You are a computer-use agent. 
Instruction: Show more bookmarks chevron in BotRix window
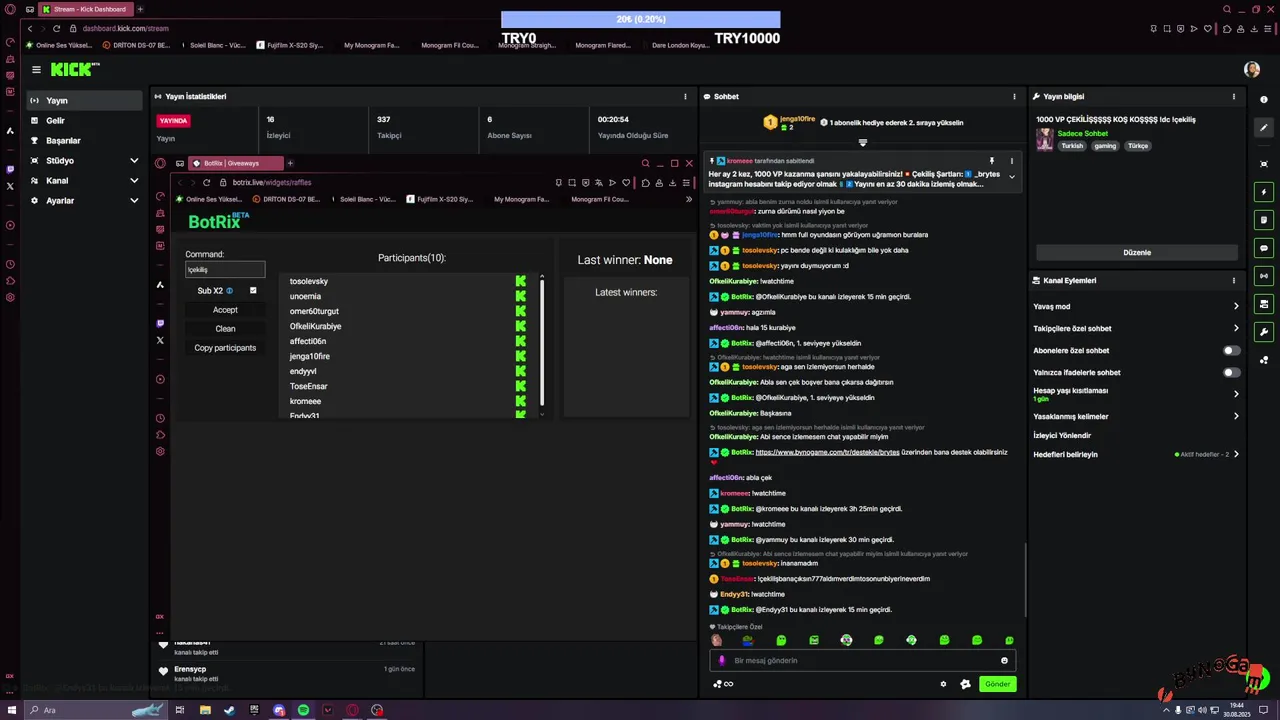(x=688, y=199)
